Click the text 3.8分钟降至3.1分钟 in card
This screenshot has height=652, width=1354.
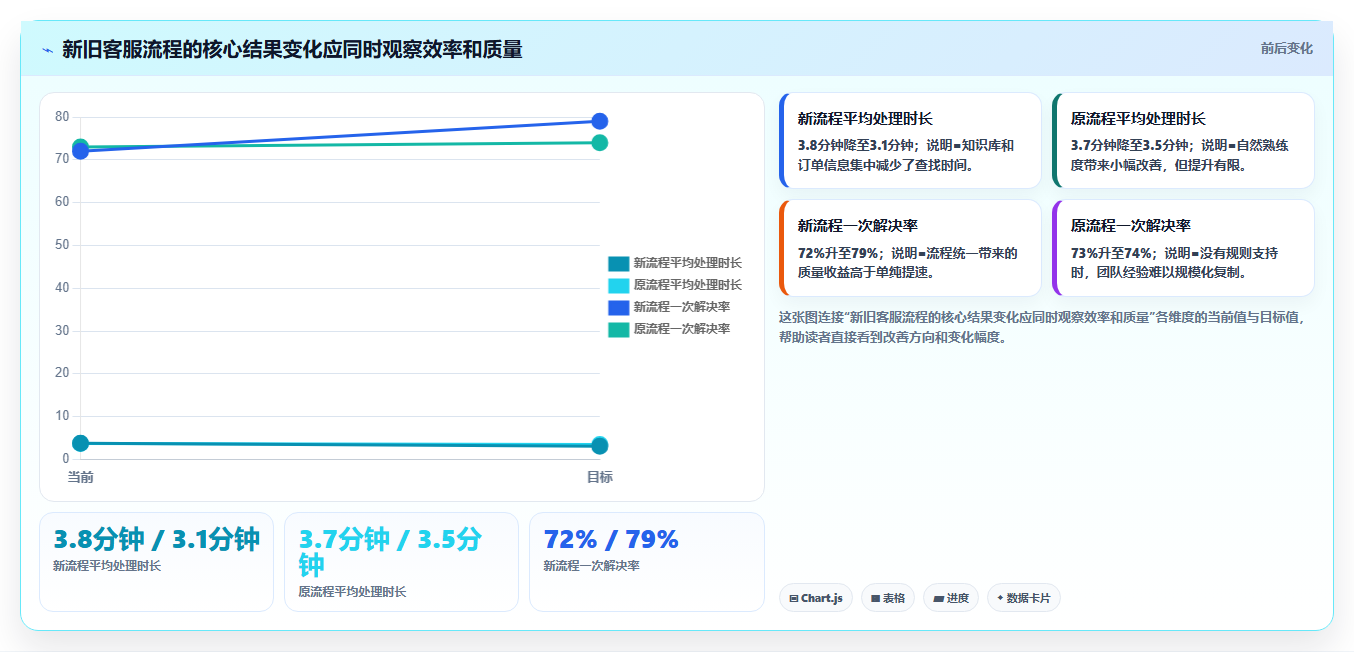[857, 145]
